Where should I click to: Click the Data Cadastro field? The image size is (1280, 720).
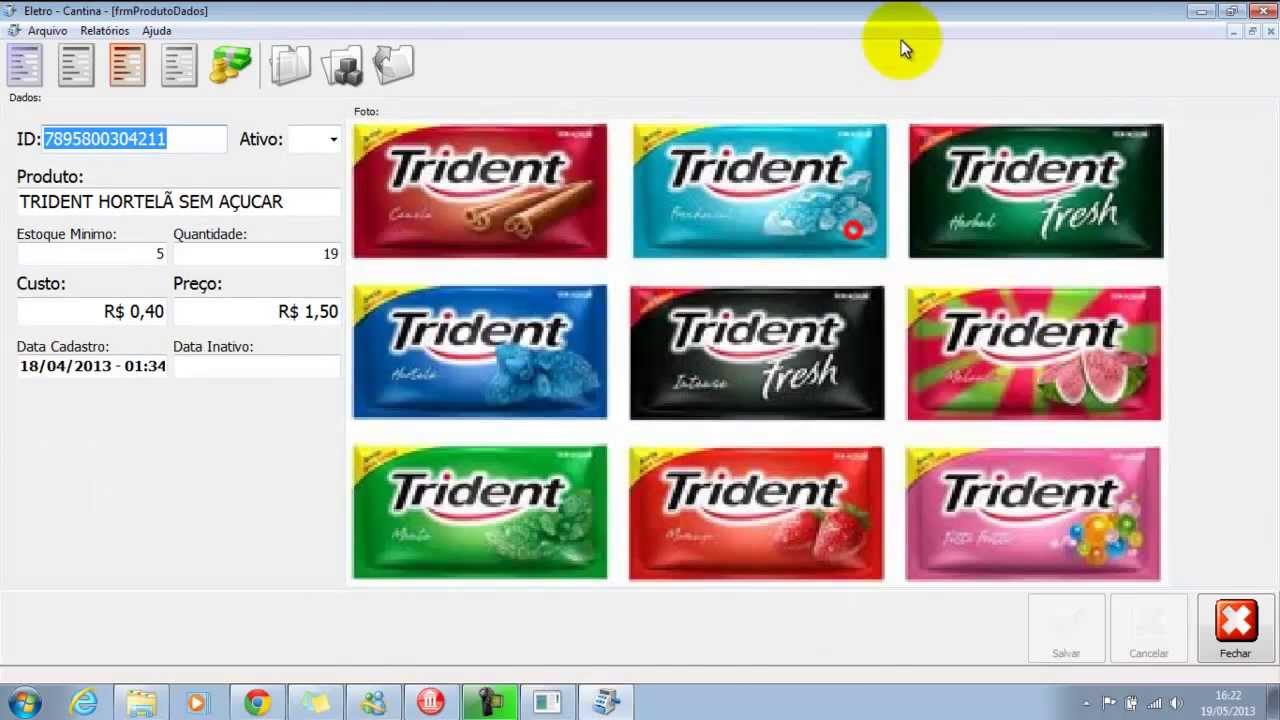click(92, 366)
